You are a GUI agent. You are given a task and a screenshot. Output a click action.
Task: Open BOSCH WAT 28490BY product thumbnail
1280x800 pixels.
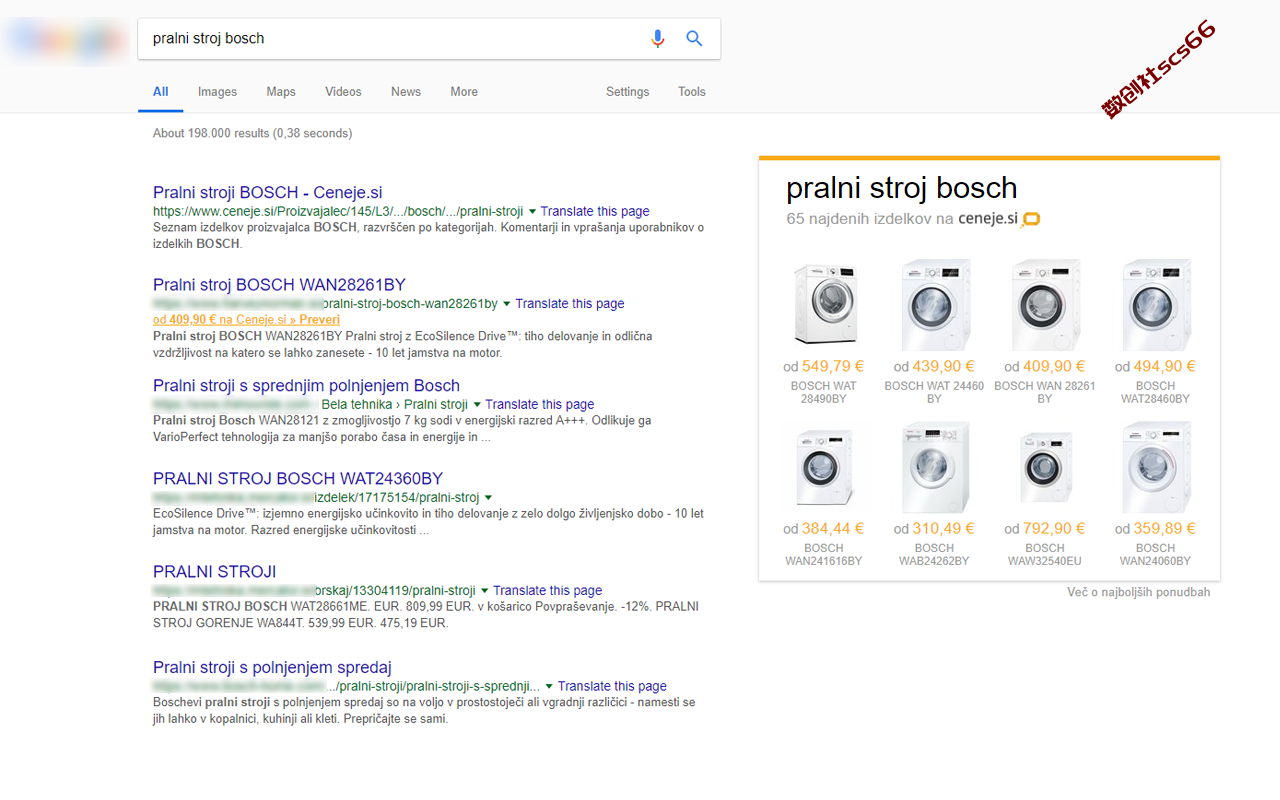click(824, 303)
